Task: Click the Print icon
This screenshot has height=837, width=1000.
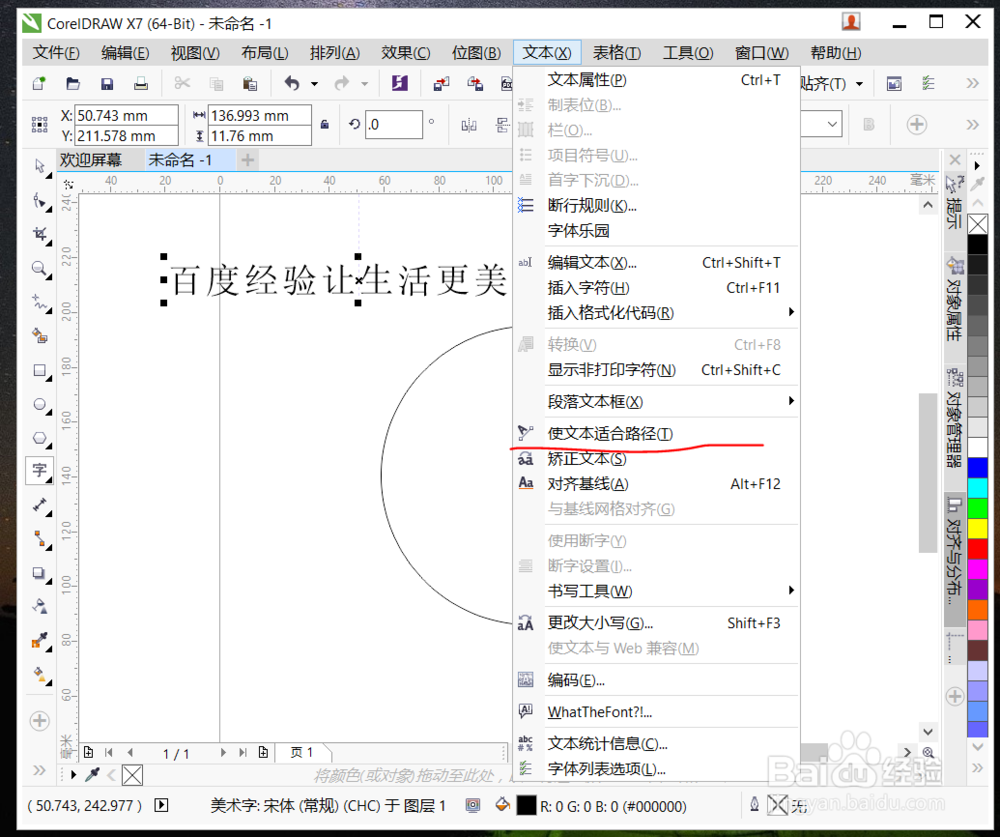Action: point(141,83)
